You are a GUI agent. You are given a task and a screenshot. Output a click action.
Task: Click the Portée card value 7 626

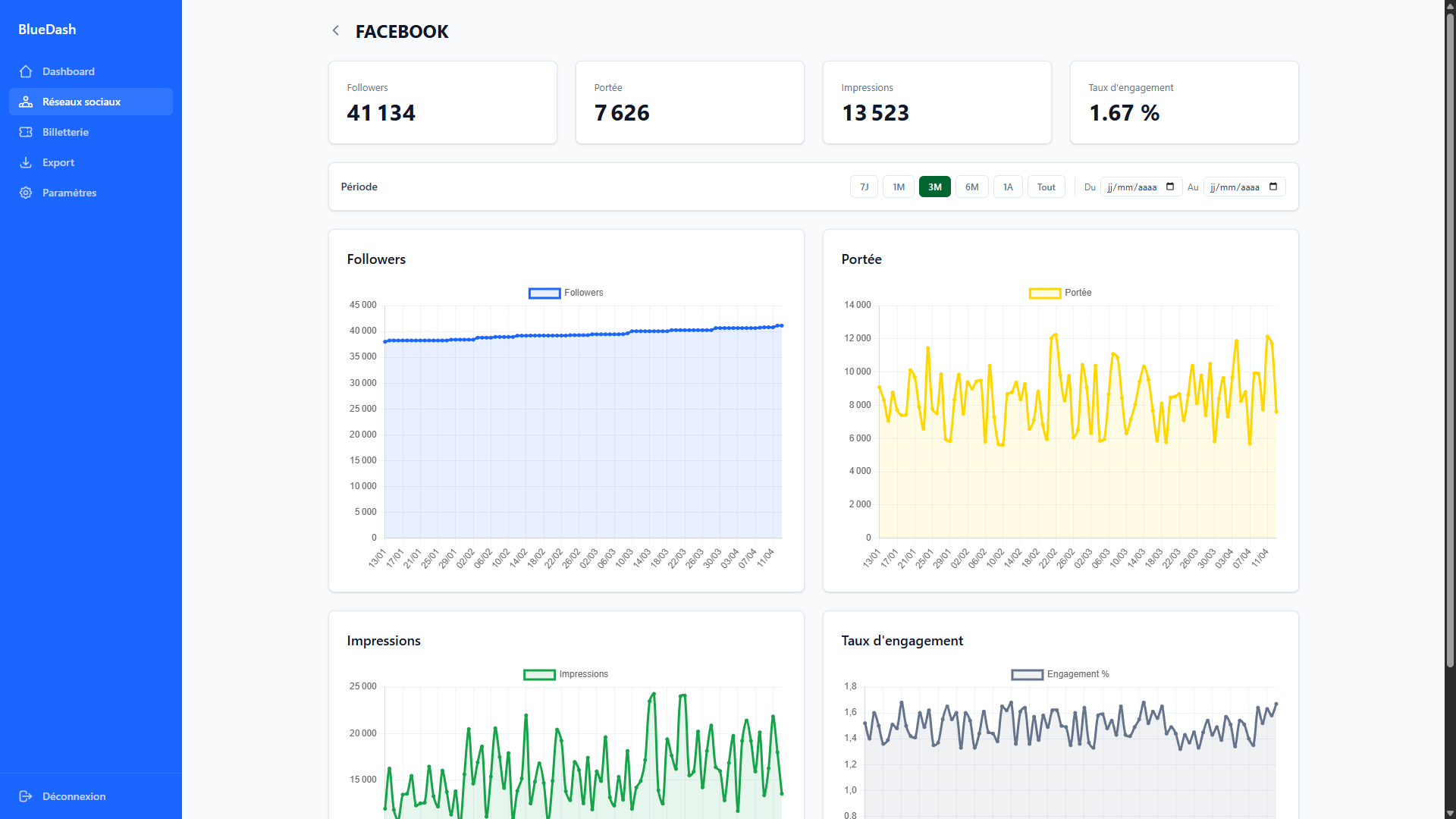[622, 113]
